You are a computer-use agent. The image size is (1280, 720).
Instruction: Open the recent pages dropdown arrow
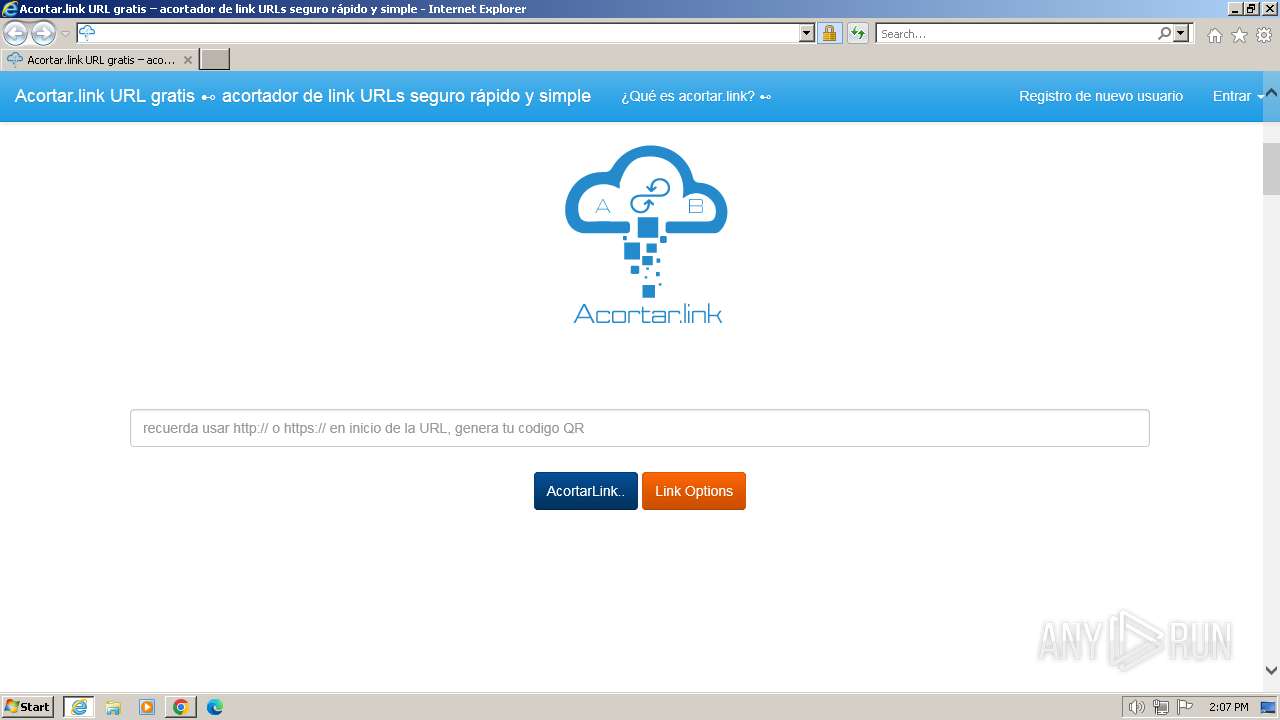pos(65,34)
